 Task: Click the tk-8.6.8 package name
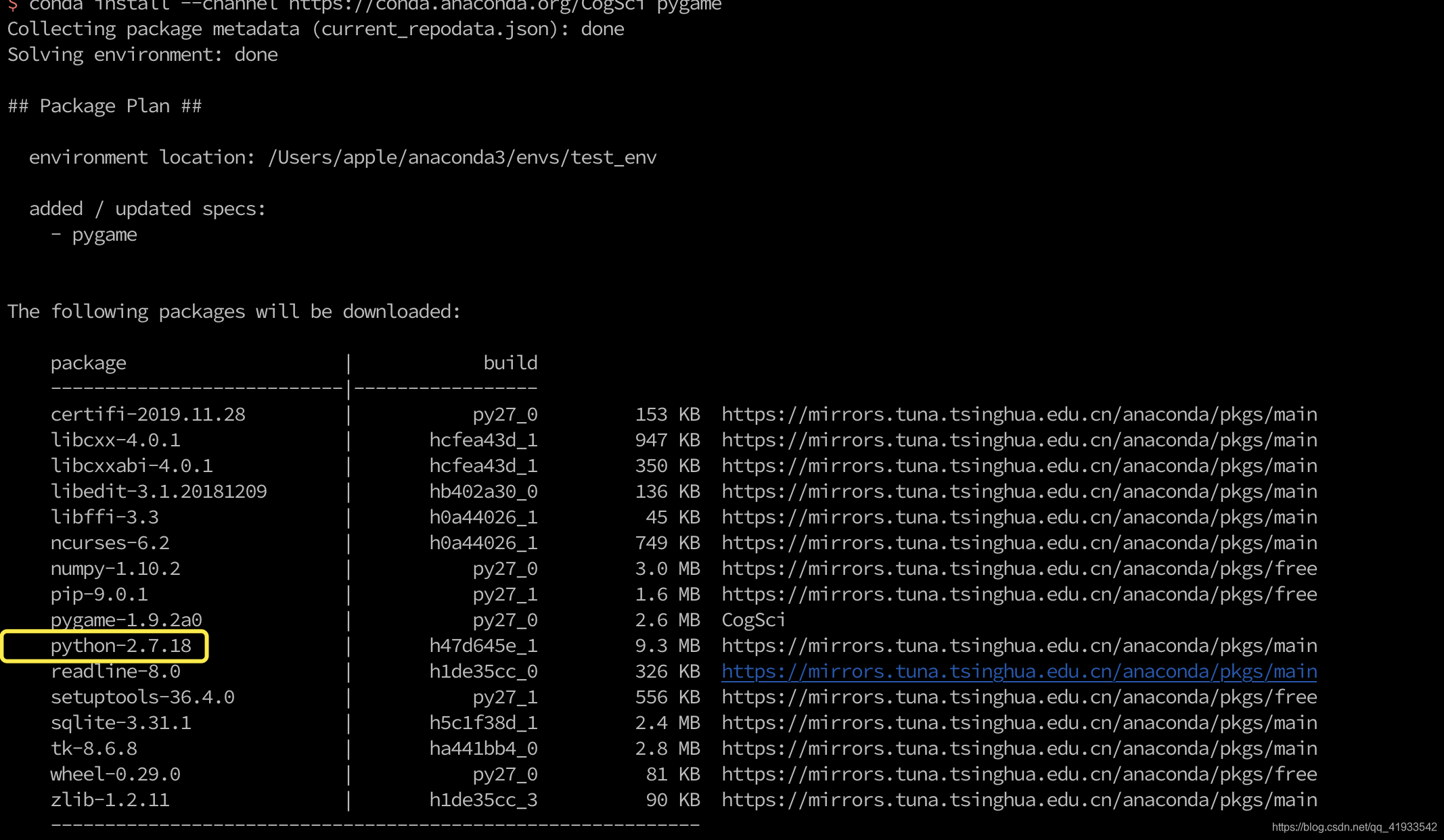pyautogui.click(x=94, y=749)
